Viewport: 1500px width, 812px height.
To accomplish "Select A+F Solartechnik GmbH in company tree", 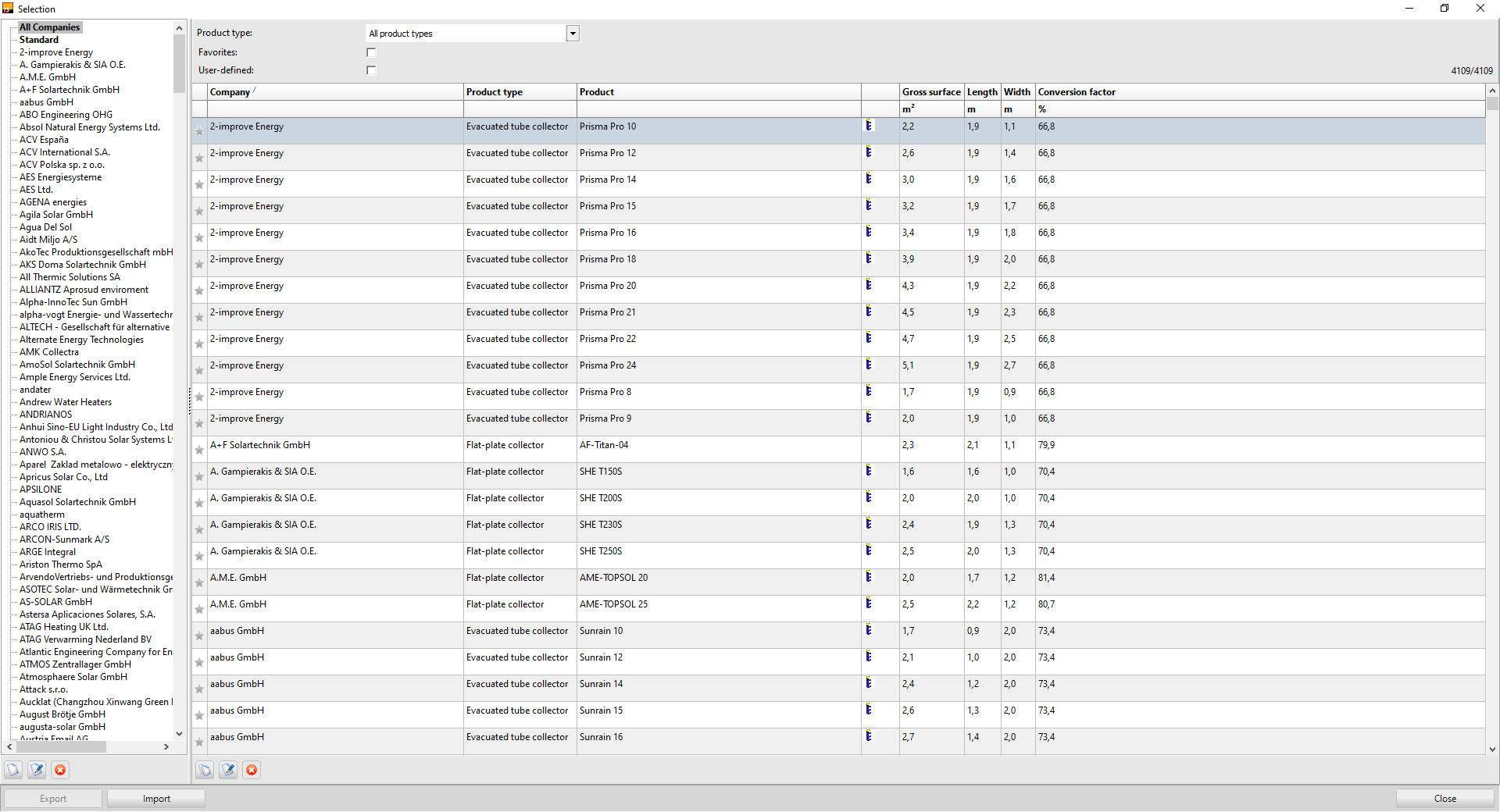I will tap(70, 90).
